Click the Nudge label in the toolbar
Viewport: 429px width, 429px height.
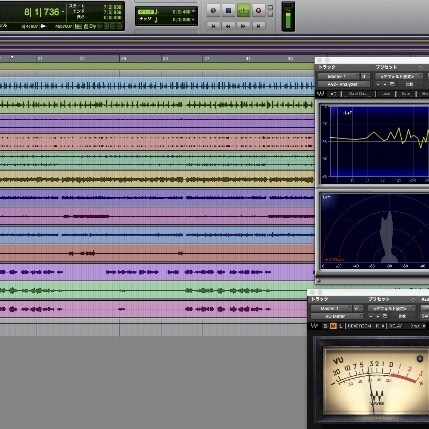146,20
